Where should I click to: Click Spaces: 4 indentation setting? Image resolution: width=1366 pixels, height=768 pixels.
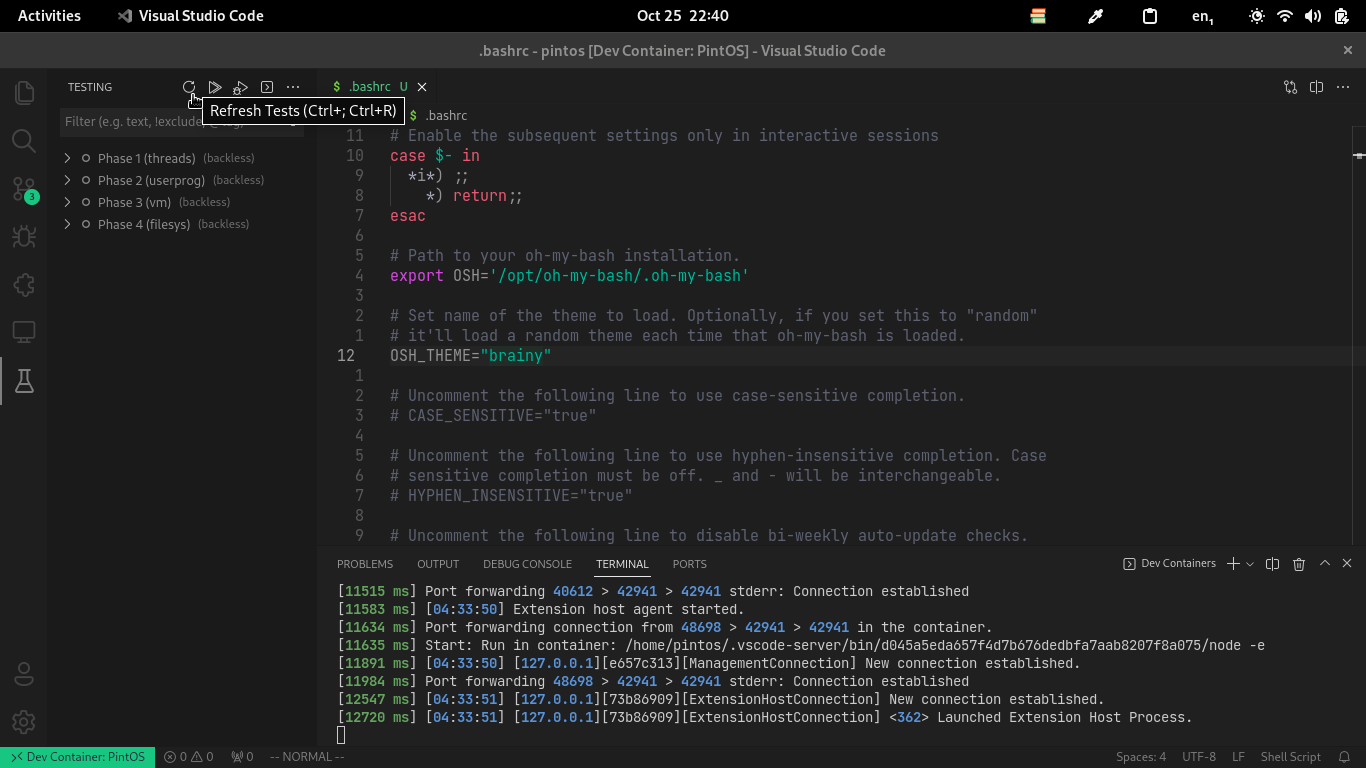1141,757
